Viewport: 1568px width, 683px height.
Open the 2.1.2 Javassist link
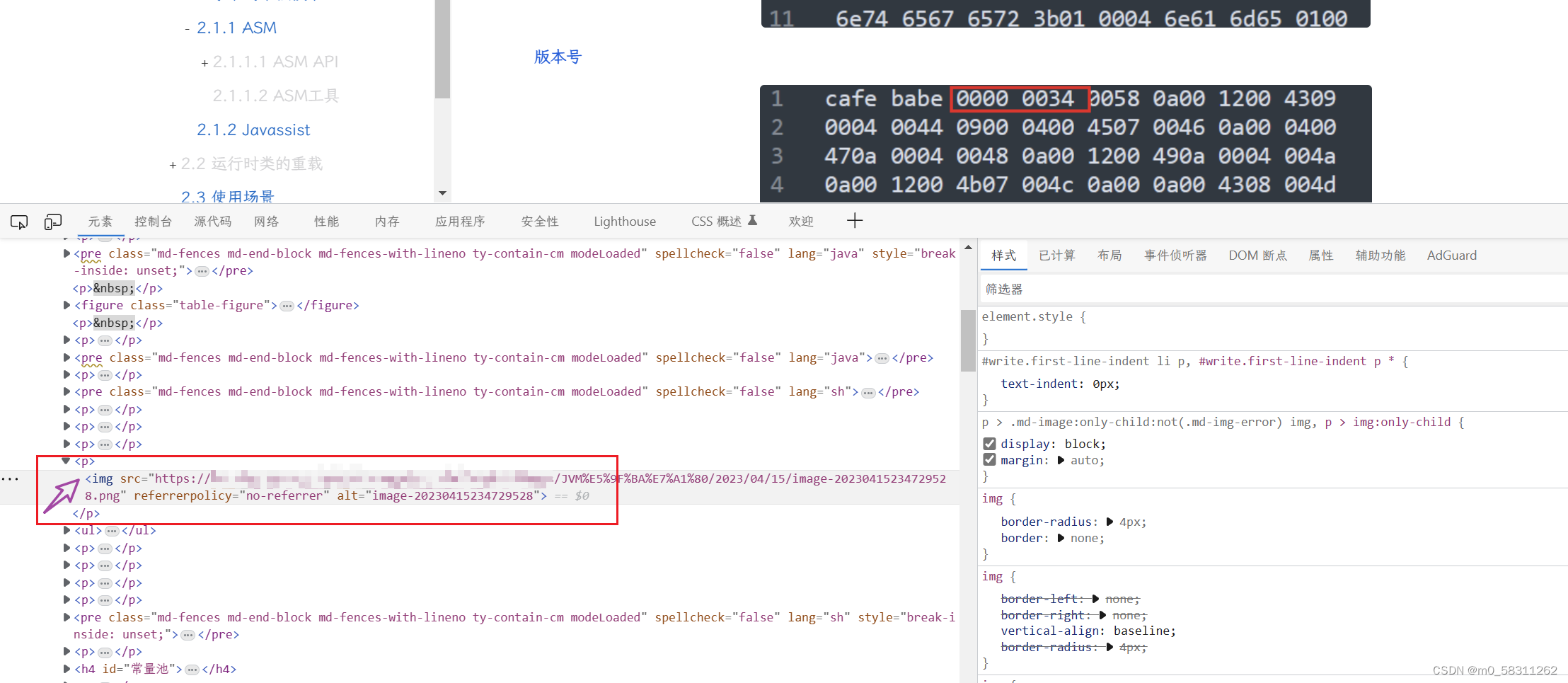(253, 130)
